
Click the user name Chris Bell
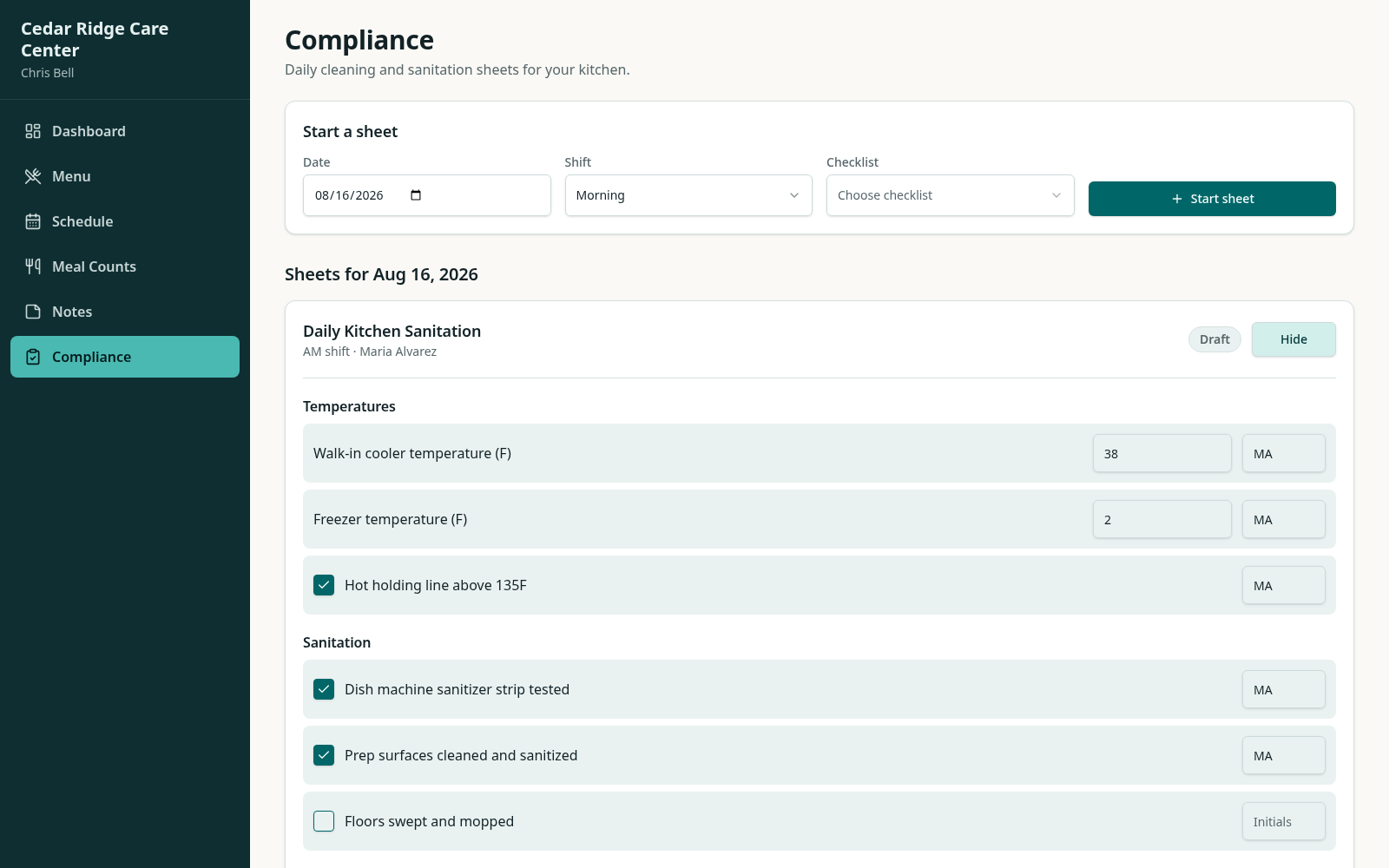pyautogui.click(x=47, y=73)
